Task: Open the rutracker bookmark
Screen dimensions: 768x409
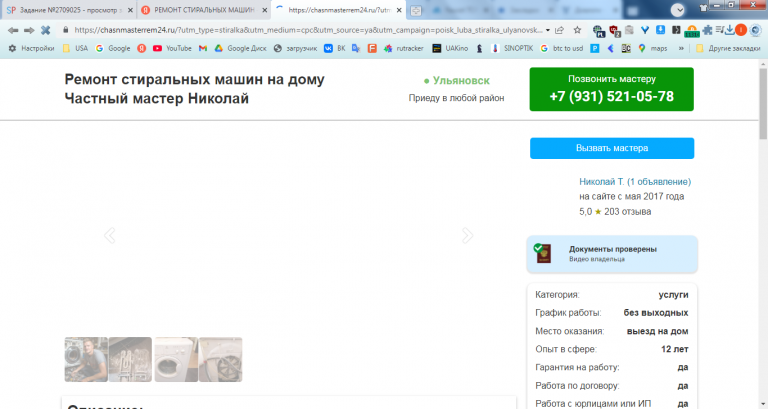Action: [x=404, y=48]
